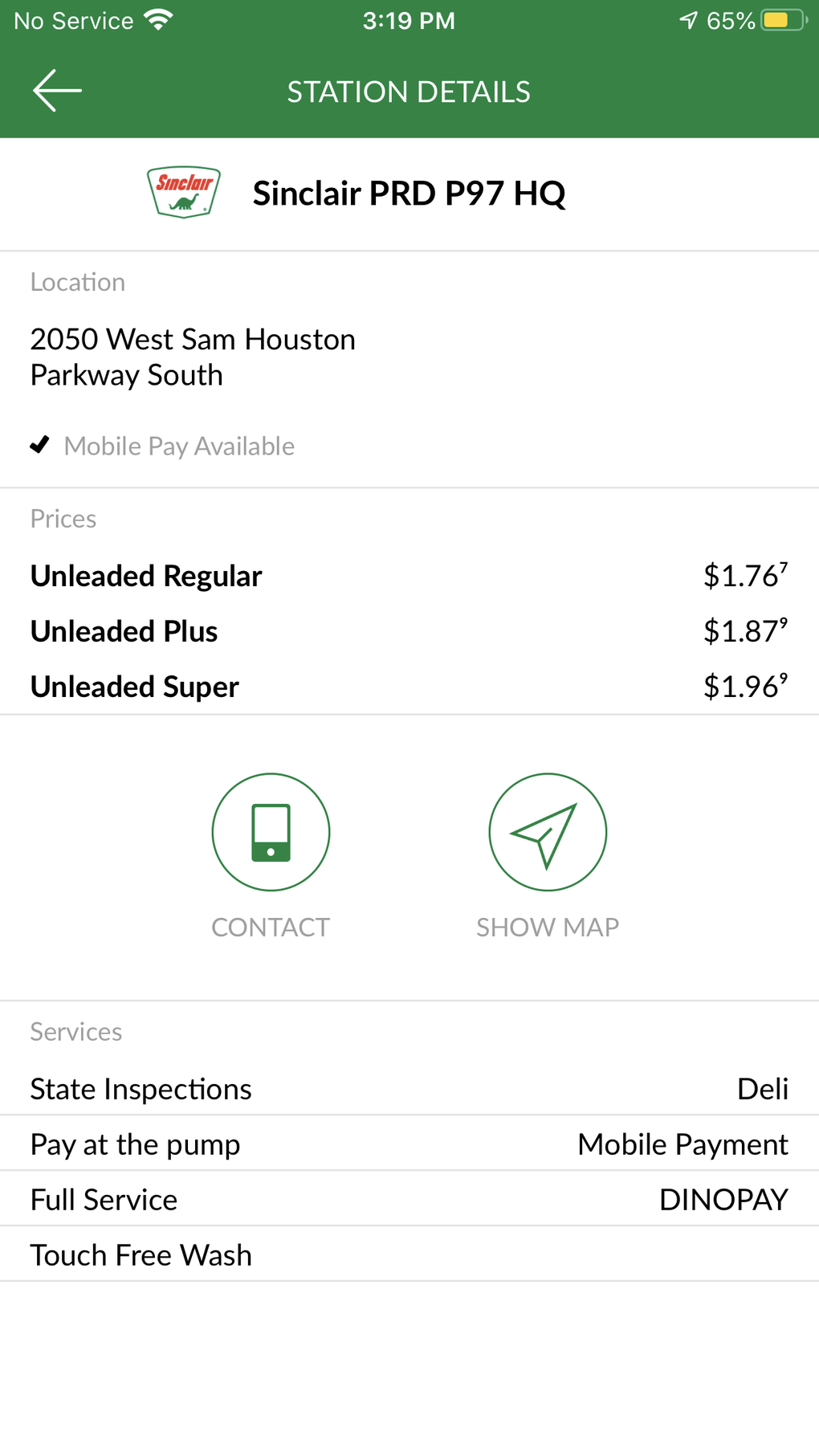The height and width of the screenshot is (1456, 819).
Task: Tap the Pay at the pump service
Action: point(135,1144)
